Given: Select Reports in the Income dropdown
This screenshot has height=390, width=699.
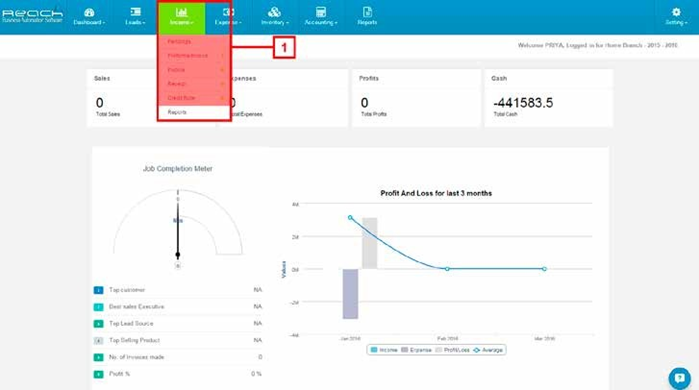Looking at the screenshot, I should click(x=194, y=112).
